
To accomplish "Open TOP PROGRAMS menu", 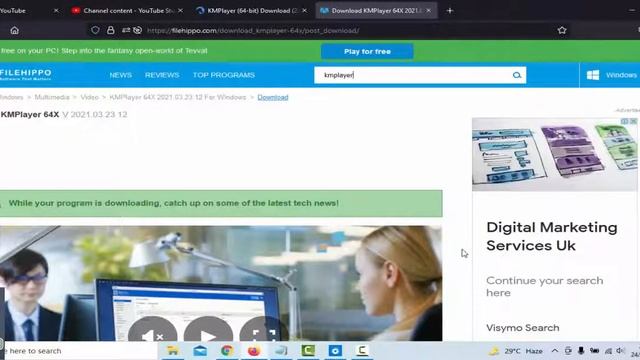I will (x=224, y=75).
